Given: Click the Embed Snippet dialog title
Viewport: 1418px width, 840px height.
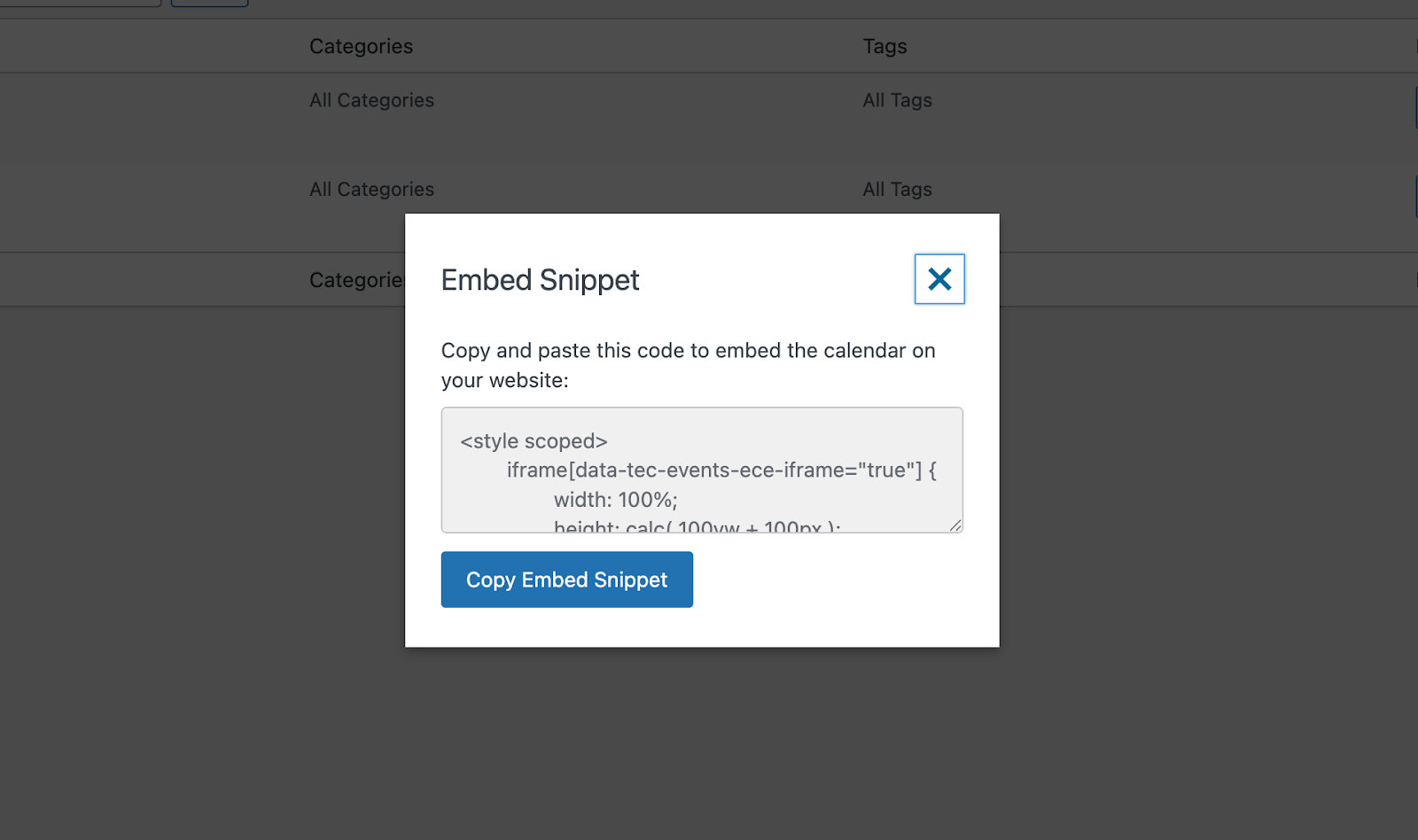Looking at the screenshot, I should point(540,280).
